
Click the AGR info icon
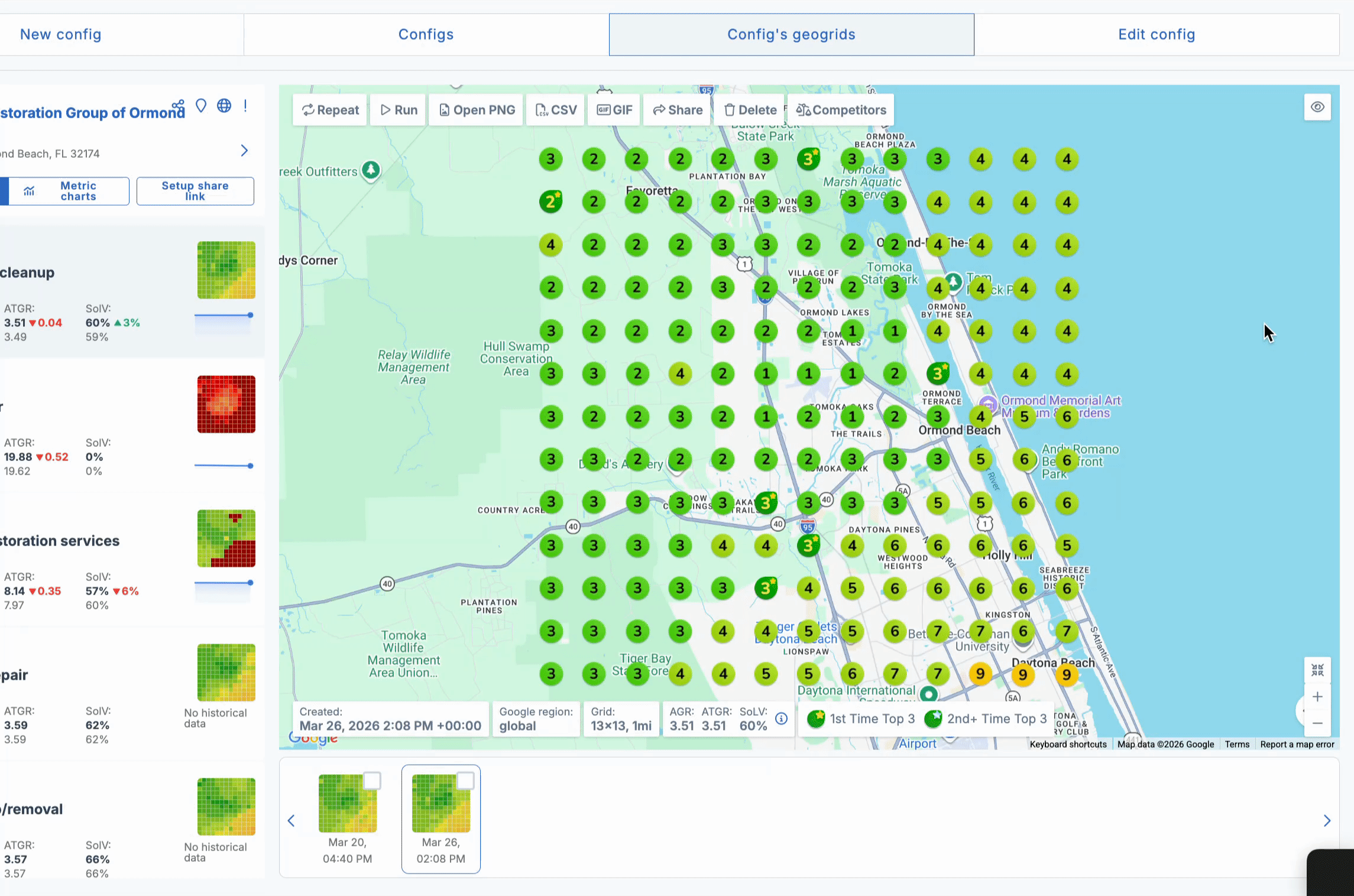[781, 719]
